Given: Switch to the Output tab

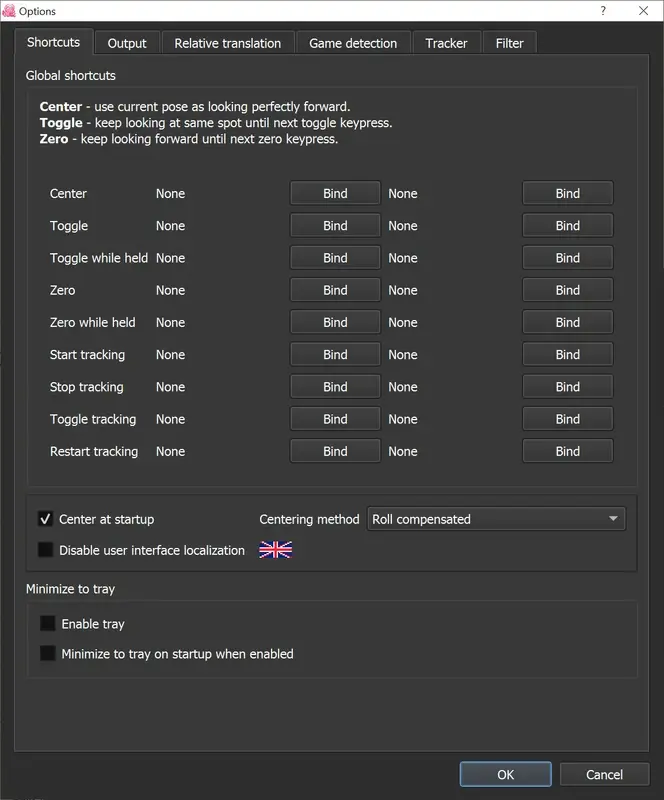Looking at the screenshot, I should pyautogui.click(x=126, y=43).
